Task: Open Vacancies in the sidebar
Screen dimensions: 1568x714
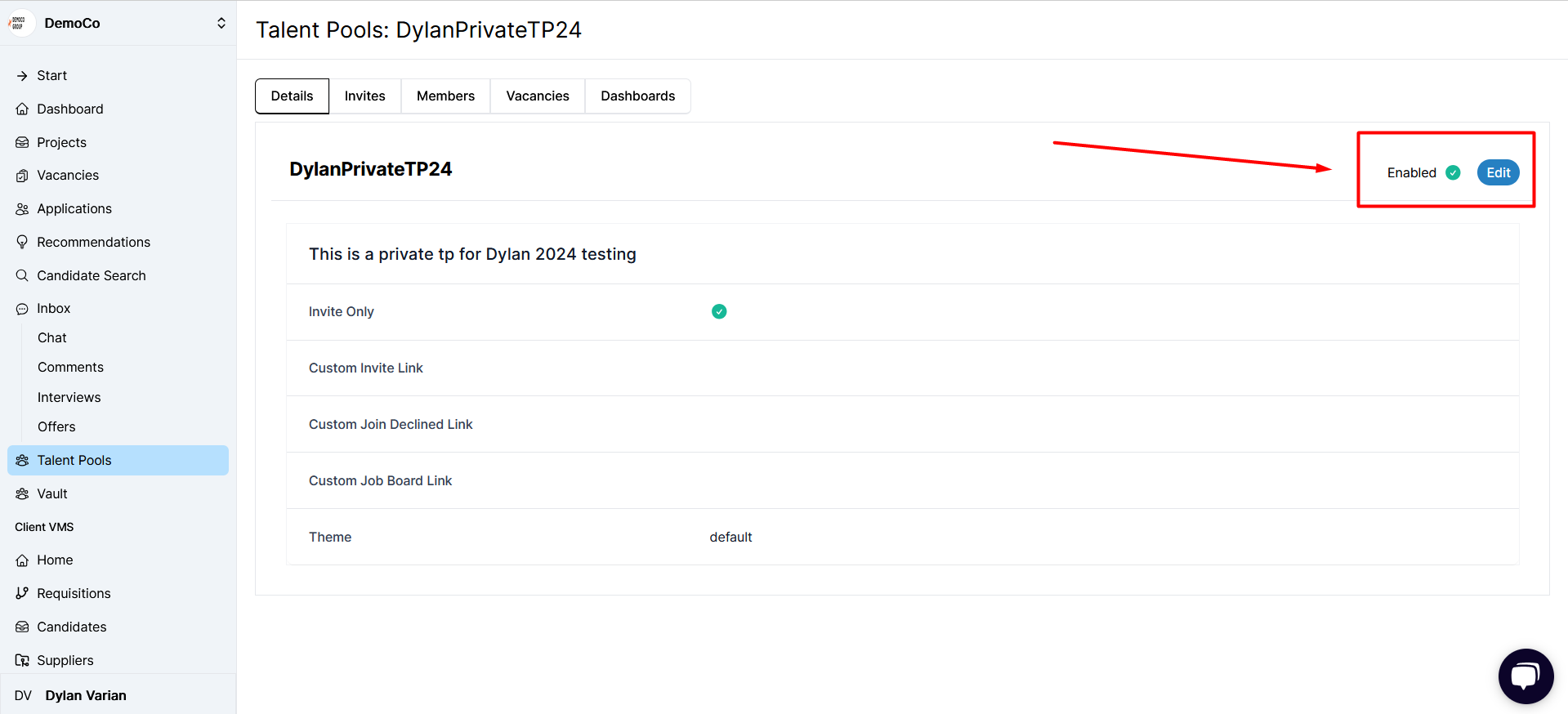Action: (118, 176)
